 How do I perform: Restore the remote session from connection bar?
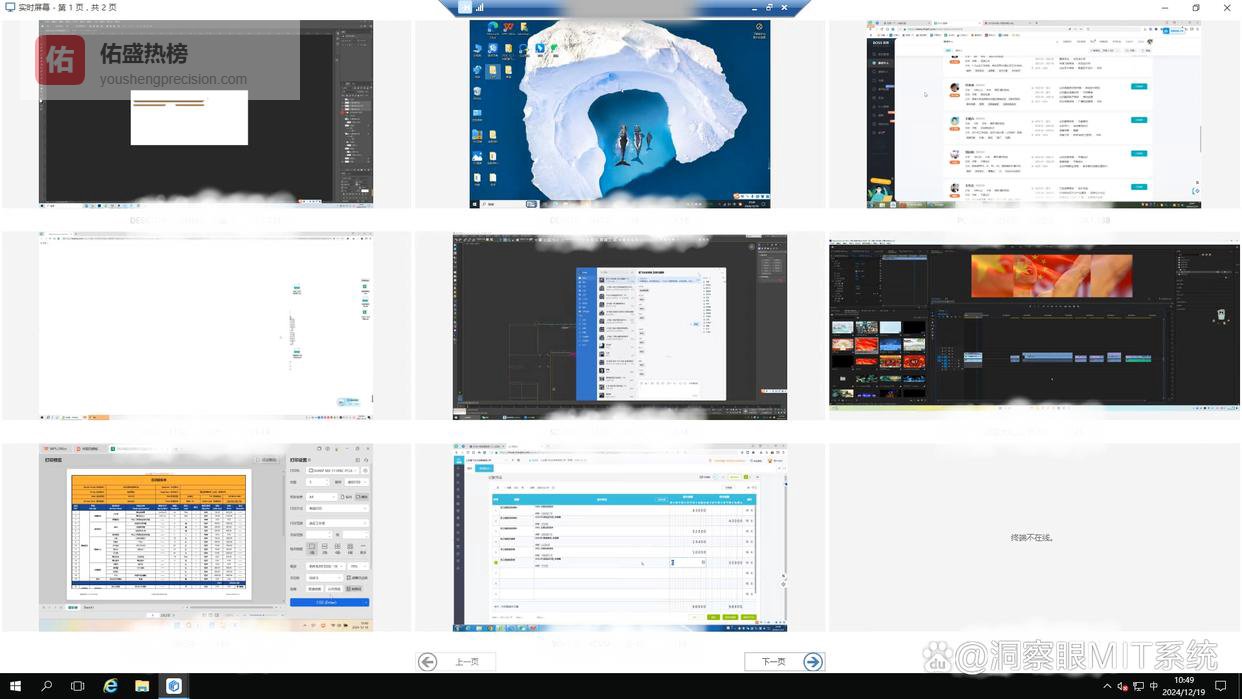(769, 7)
